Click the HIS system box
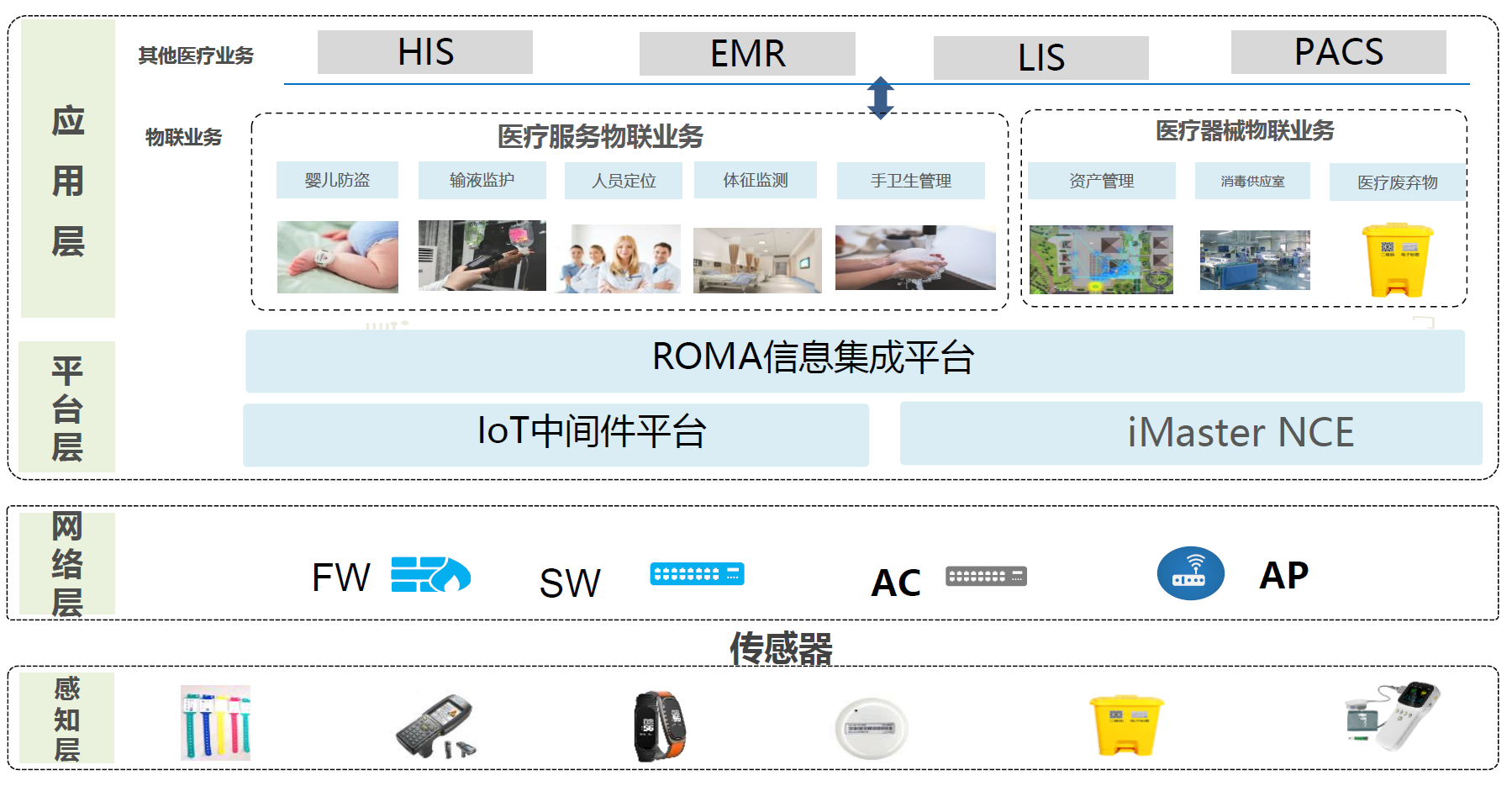The image size is (1512, 786). [x=425, y=52]
